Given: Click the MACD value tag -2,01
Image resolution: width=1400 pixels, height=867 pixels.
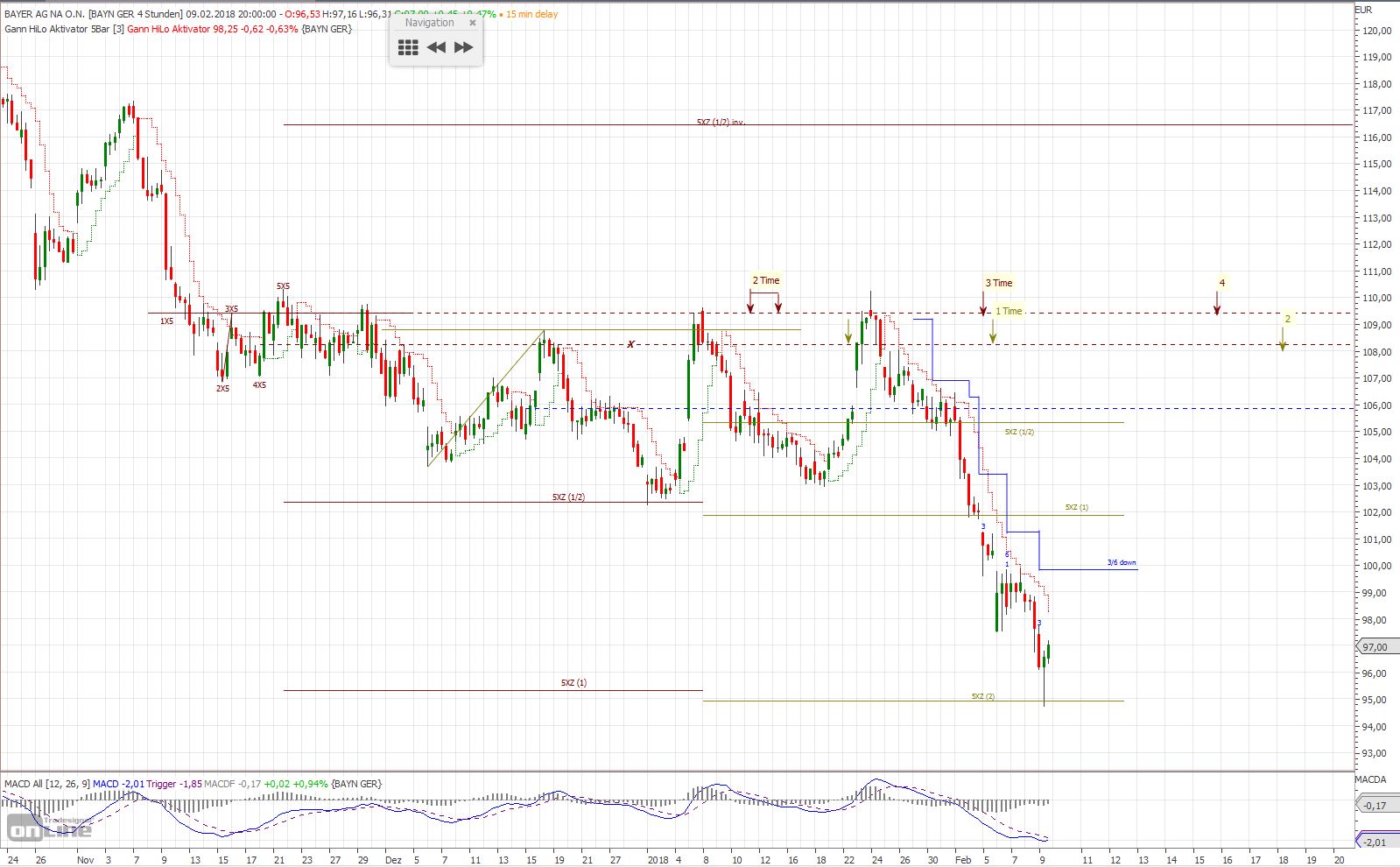Looking at the screenshot, I should (1375, 842).
